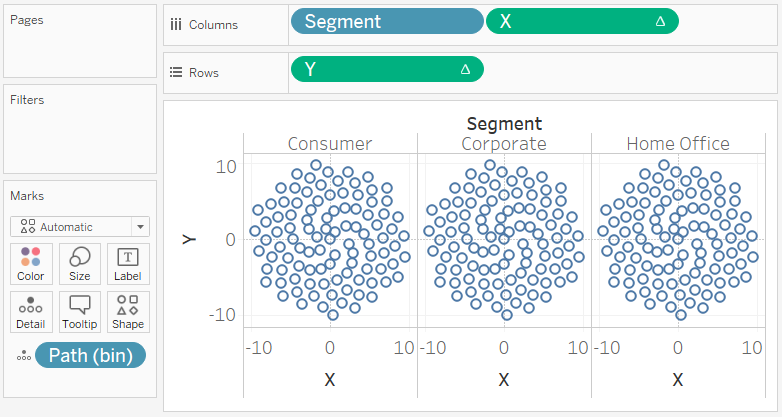The width and height of the screenshot is (782, 417).
Task: Click the Home Office column header
Action: point(678,144)
